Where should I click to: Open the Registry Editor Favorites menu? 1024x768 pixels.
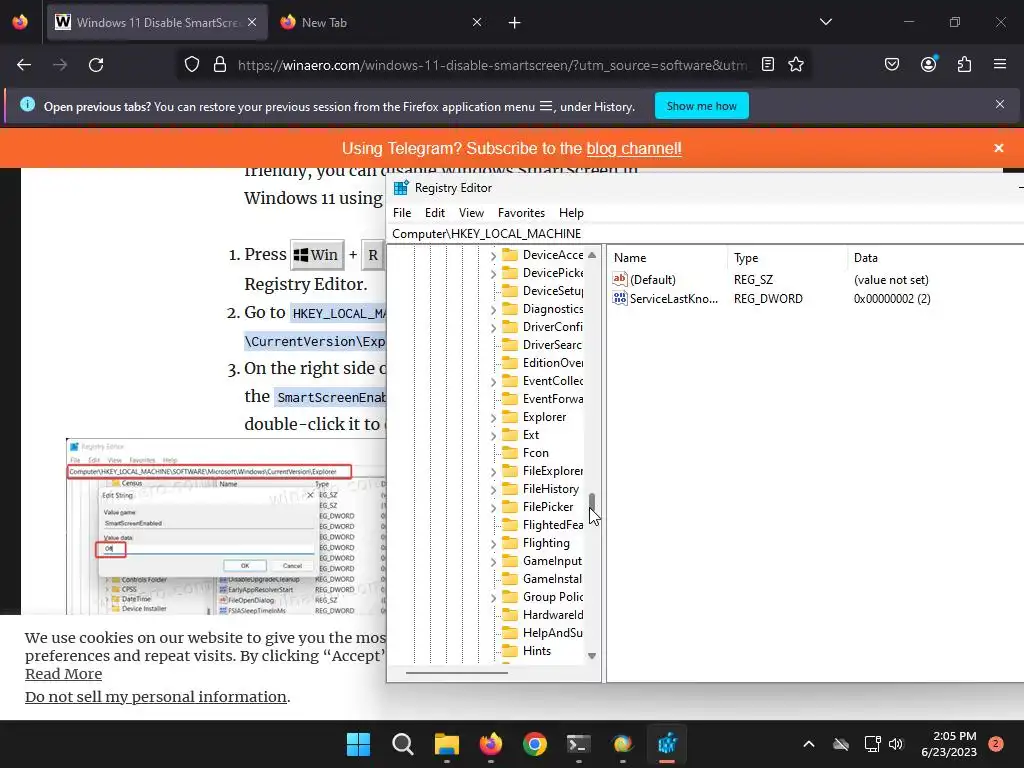521,213
